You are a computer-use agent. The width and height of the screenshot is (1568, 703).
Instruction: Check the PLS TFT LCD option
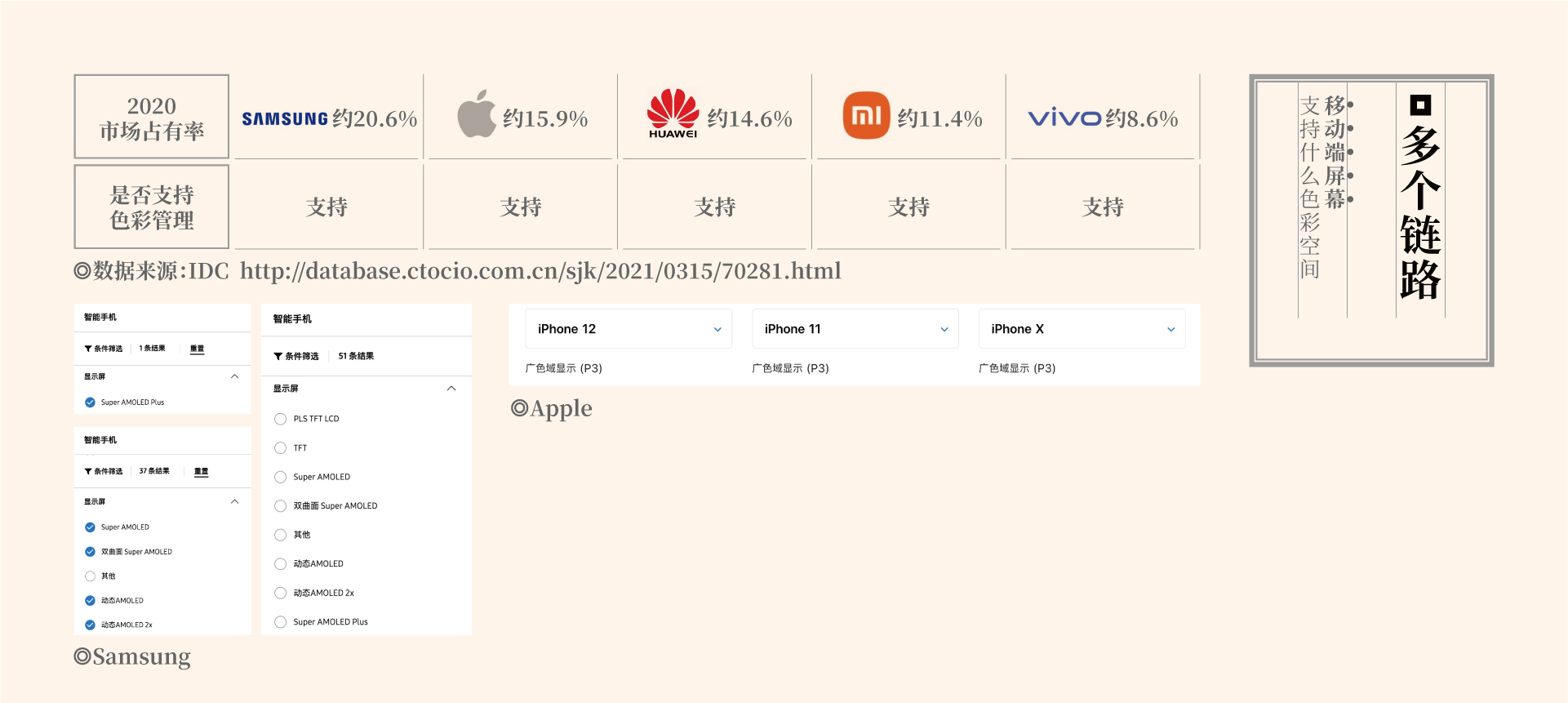click(281, 419)
